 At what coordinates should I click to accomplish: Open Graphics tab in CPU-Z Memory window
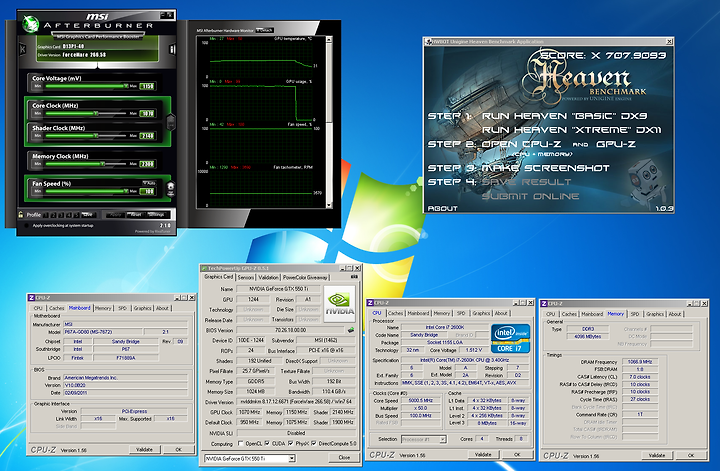[x=655, y=314]
